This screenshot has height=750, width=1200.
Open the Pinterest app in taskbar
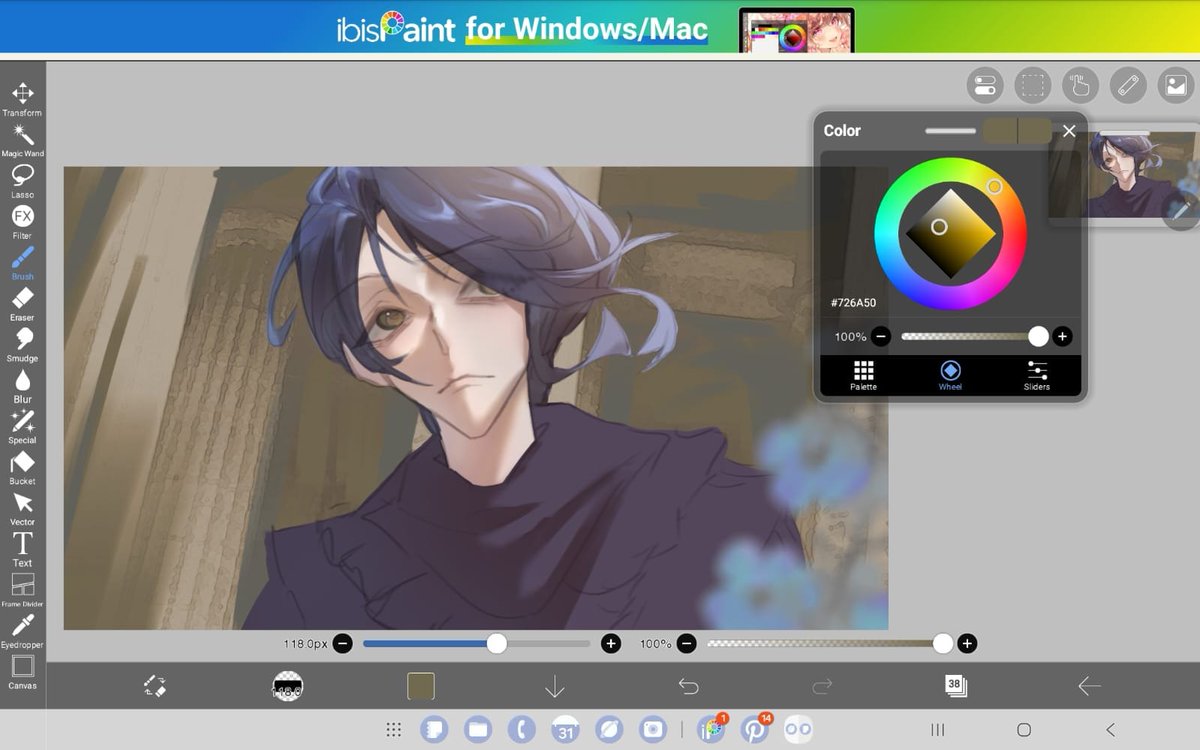(754, 730)
